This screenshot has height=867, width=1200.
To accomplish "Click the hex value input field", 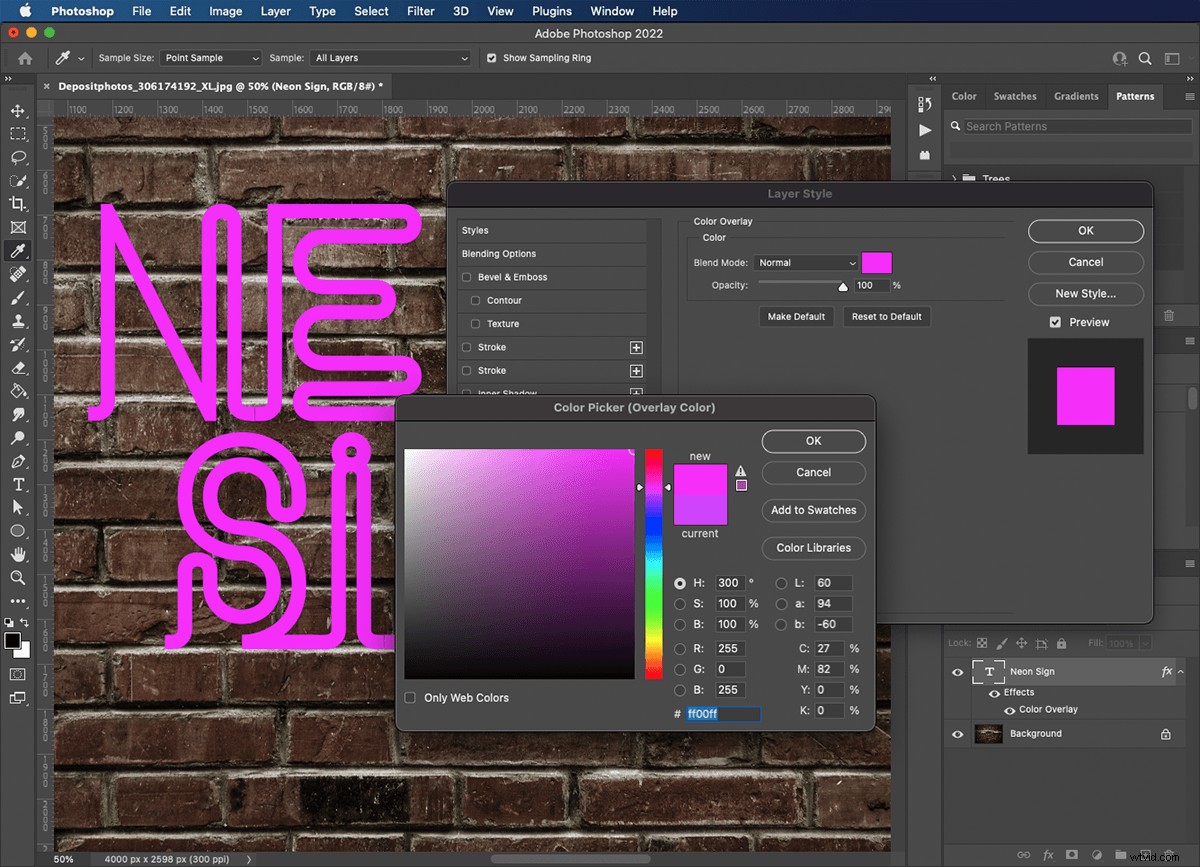I will 722,714.
